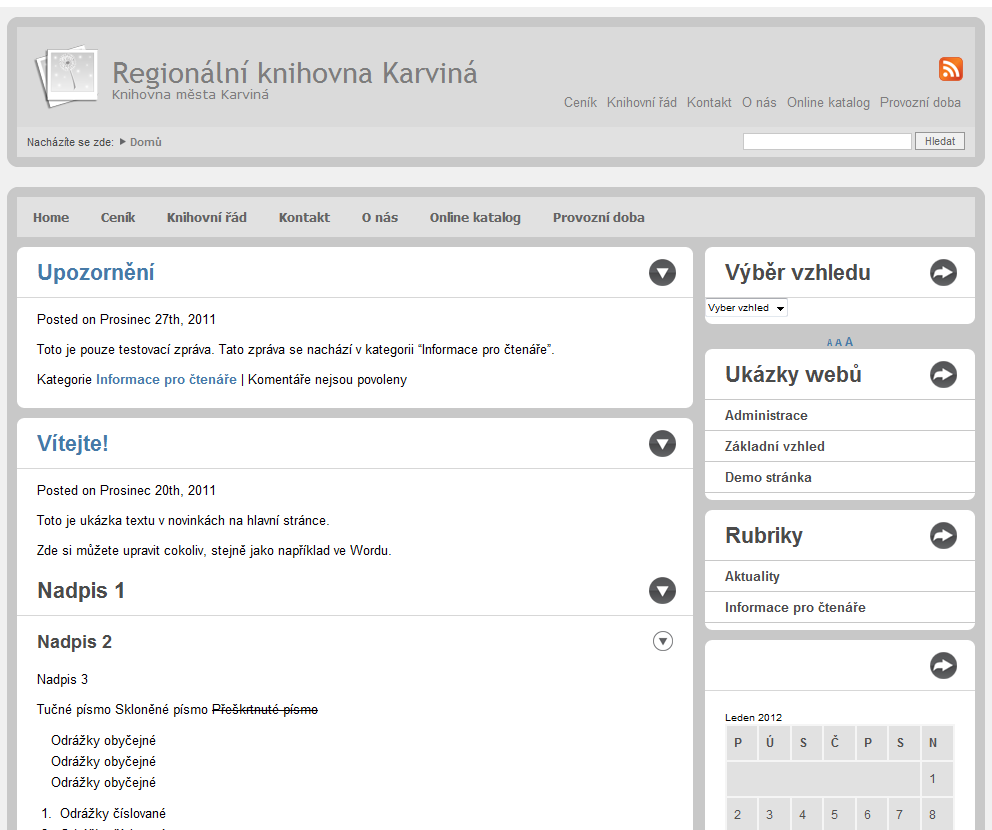The image size is (992, 830).
Task: Click the Online katalog header link
Action: coord(828,102)
